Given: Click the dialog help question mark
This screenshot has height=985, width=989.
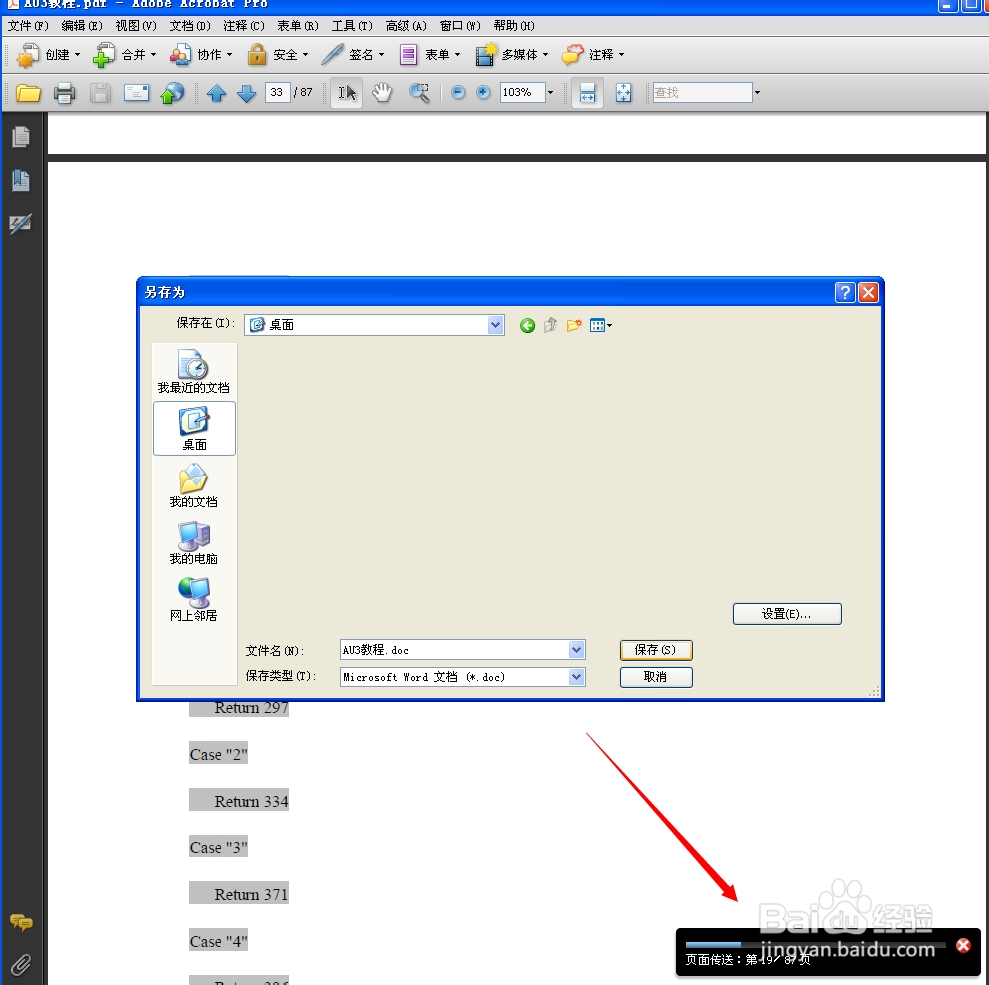Looking at the screenshot, I should 845,292.
